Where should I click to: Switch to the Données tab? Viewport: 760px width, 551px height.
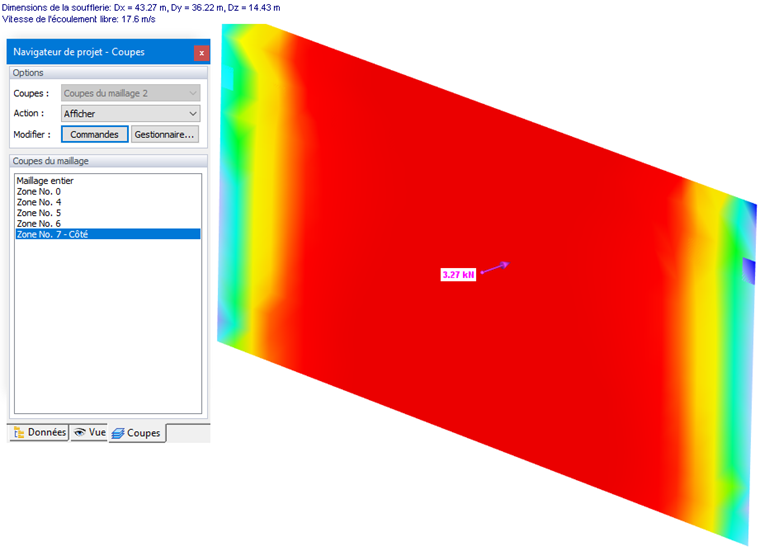click(40, 432)
